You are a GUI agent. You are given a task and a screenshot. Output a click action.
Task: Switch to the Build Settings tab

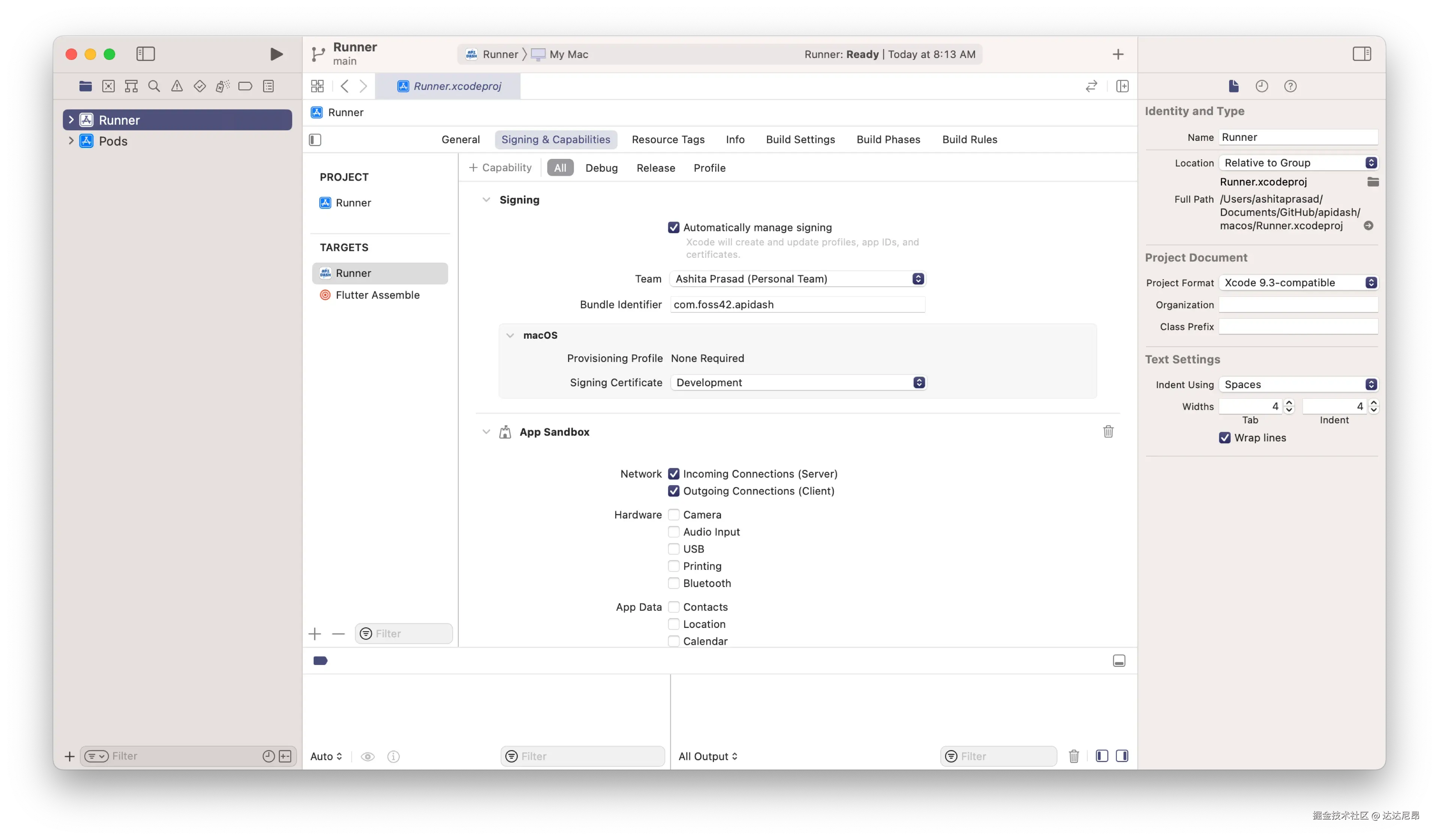pos(800,140)
